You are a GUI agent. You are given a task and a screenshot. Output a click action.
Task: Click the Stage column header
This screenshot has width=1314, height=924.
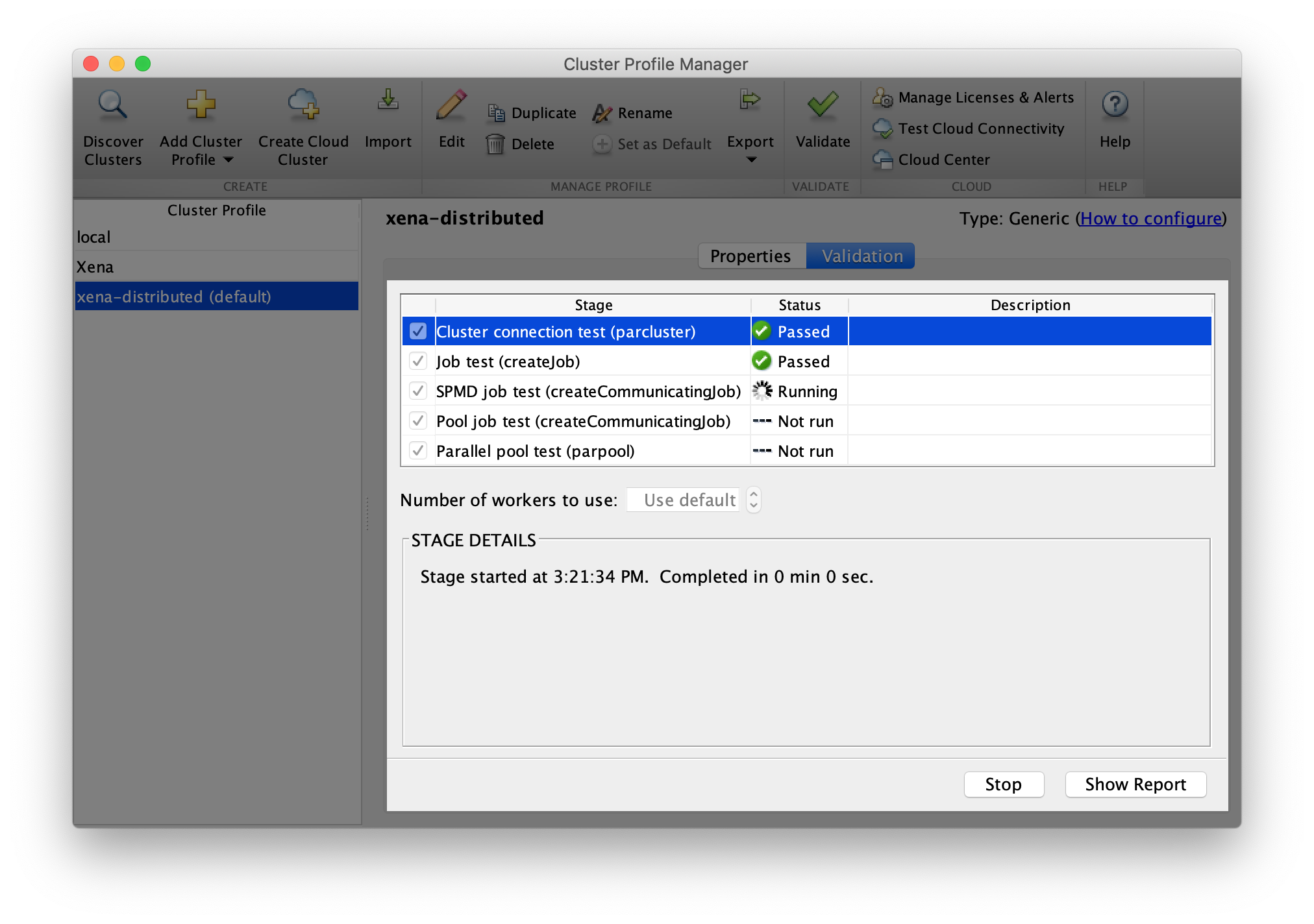pos(593,305)
